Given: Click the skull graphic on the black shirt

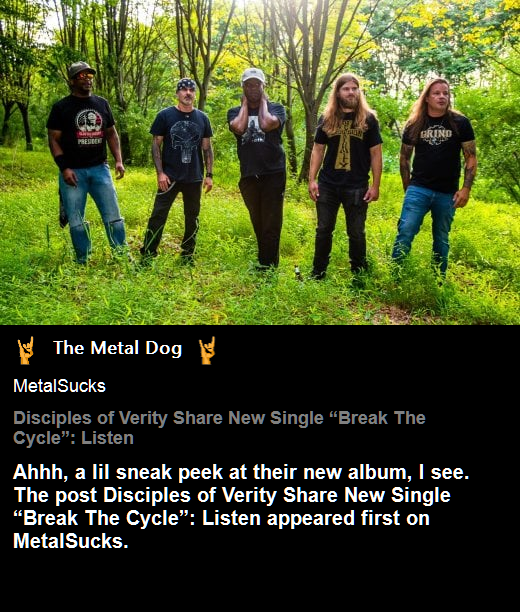Looking at the screenshot, I should pos(186,141).
